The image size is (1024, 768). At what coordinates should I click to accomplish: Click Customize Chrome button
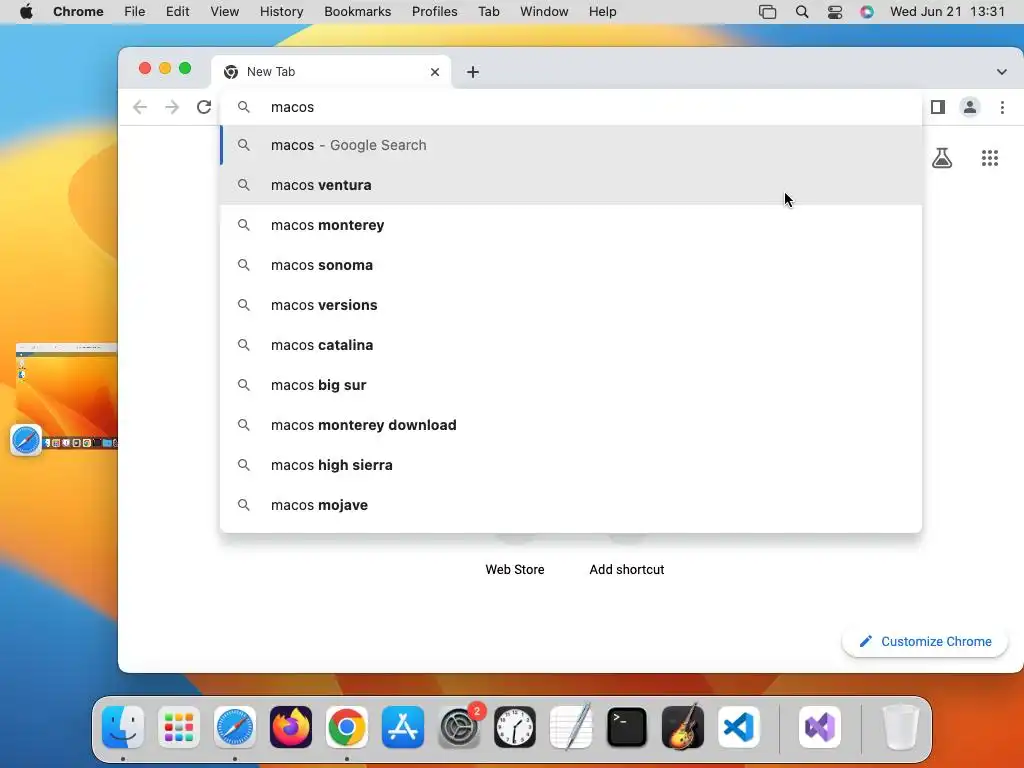pos(925,641)
